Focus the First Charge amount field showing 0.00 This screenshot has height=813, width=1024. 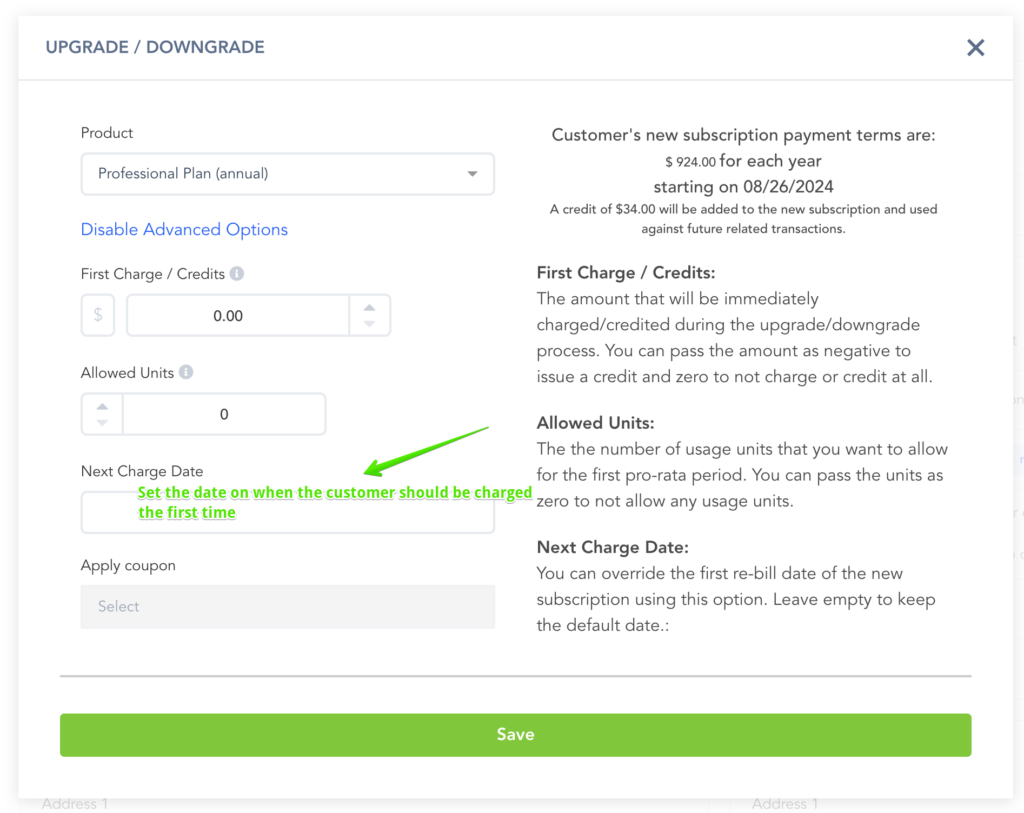[x=237, y=315]
